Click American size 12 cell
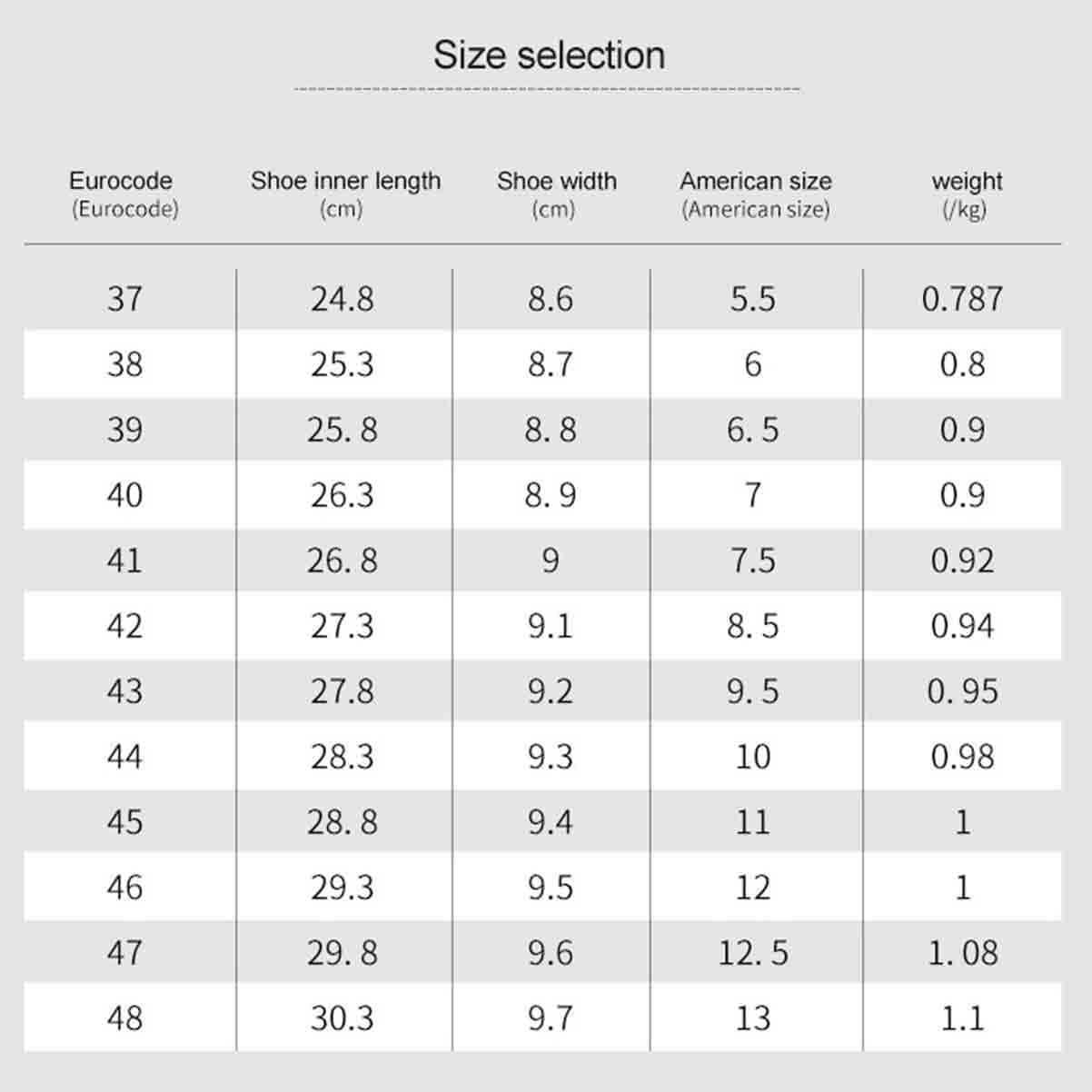Viewport: 1092px width, 1092px height. click(x=752, y=888)
